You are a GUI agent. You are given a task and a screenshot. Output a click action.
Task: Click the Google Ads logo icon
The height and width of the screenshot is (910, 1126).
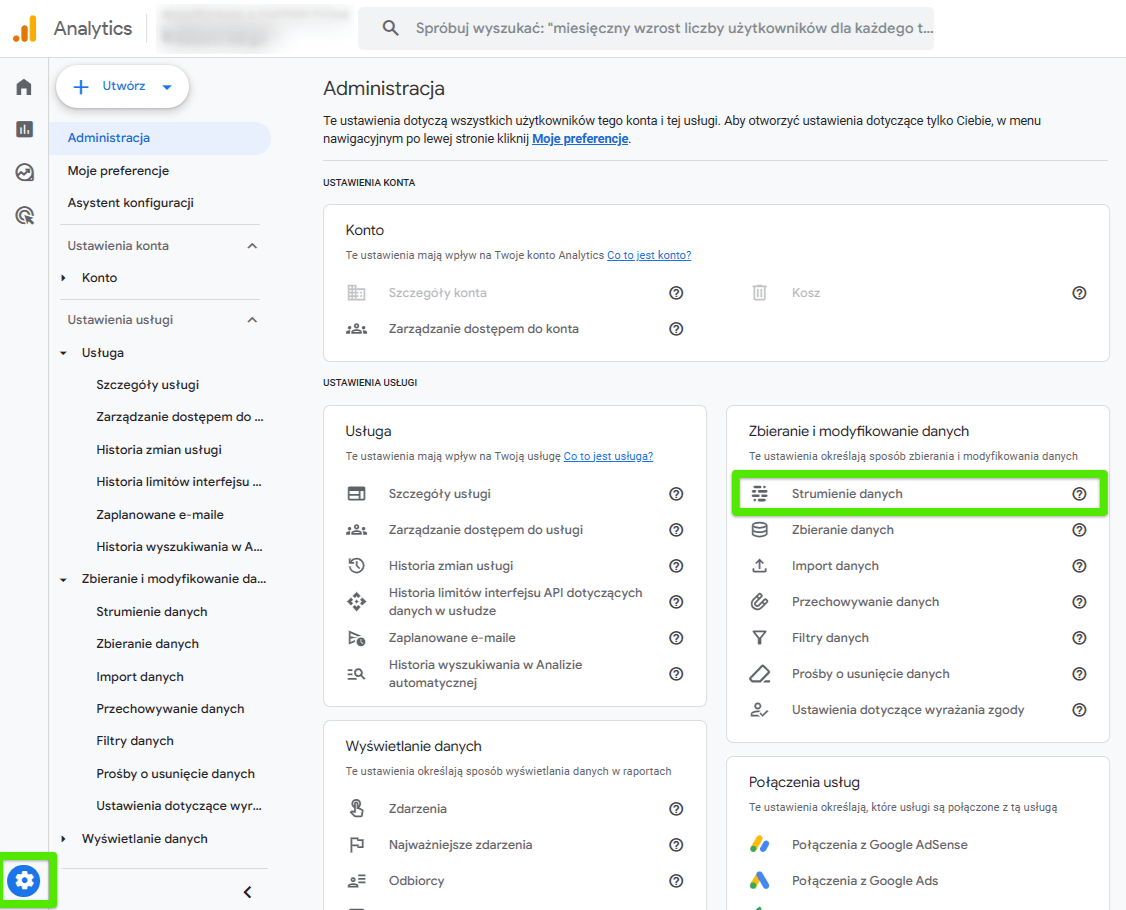[x=760, y=881]
